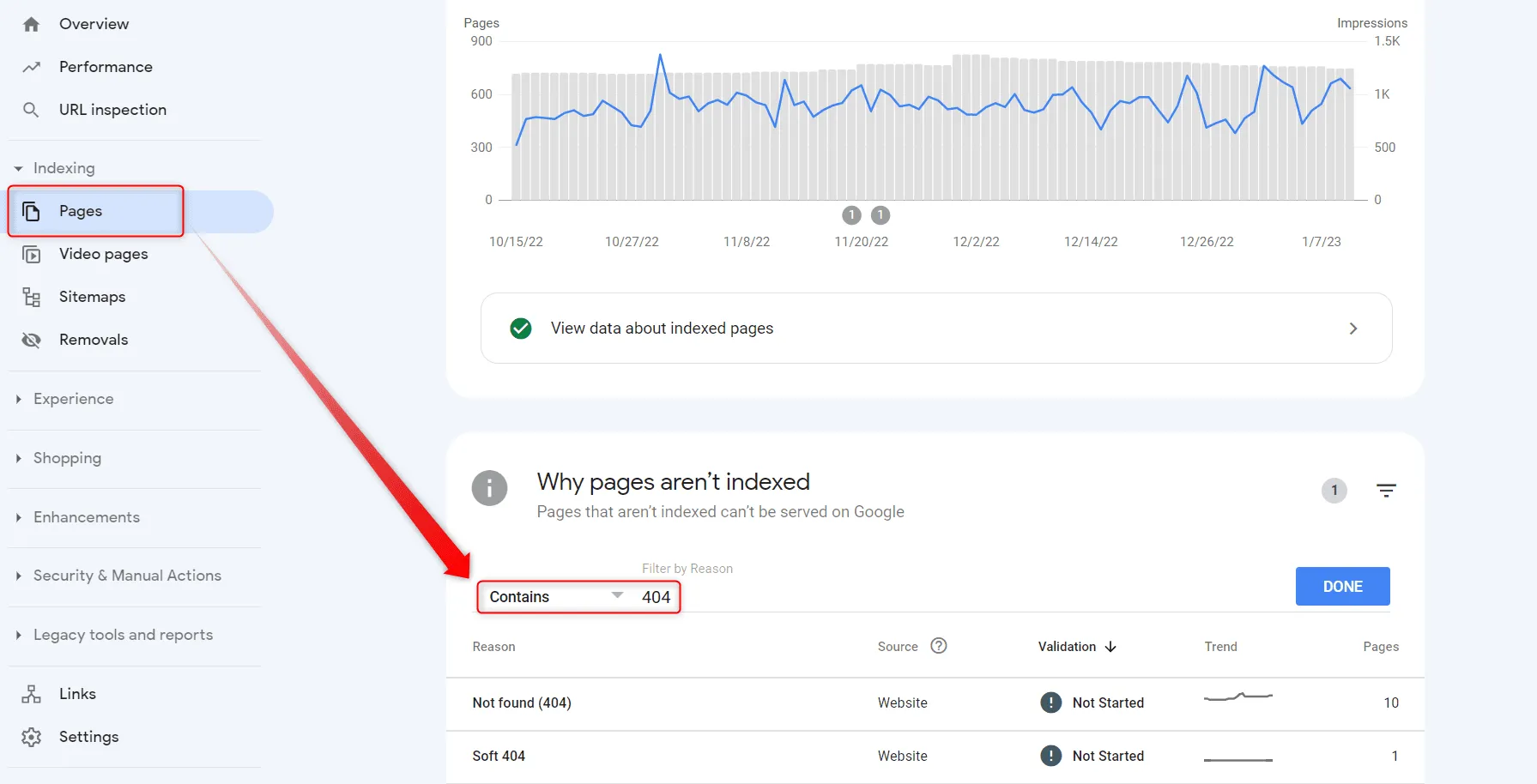Click the Validation sort arrow
Image resolution: width=1537 pixels, height=784 pixels.
pos(1110,647)
